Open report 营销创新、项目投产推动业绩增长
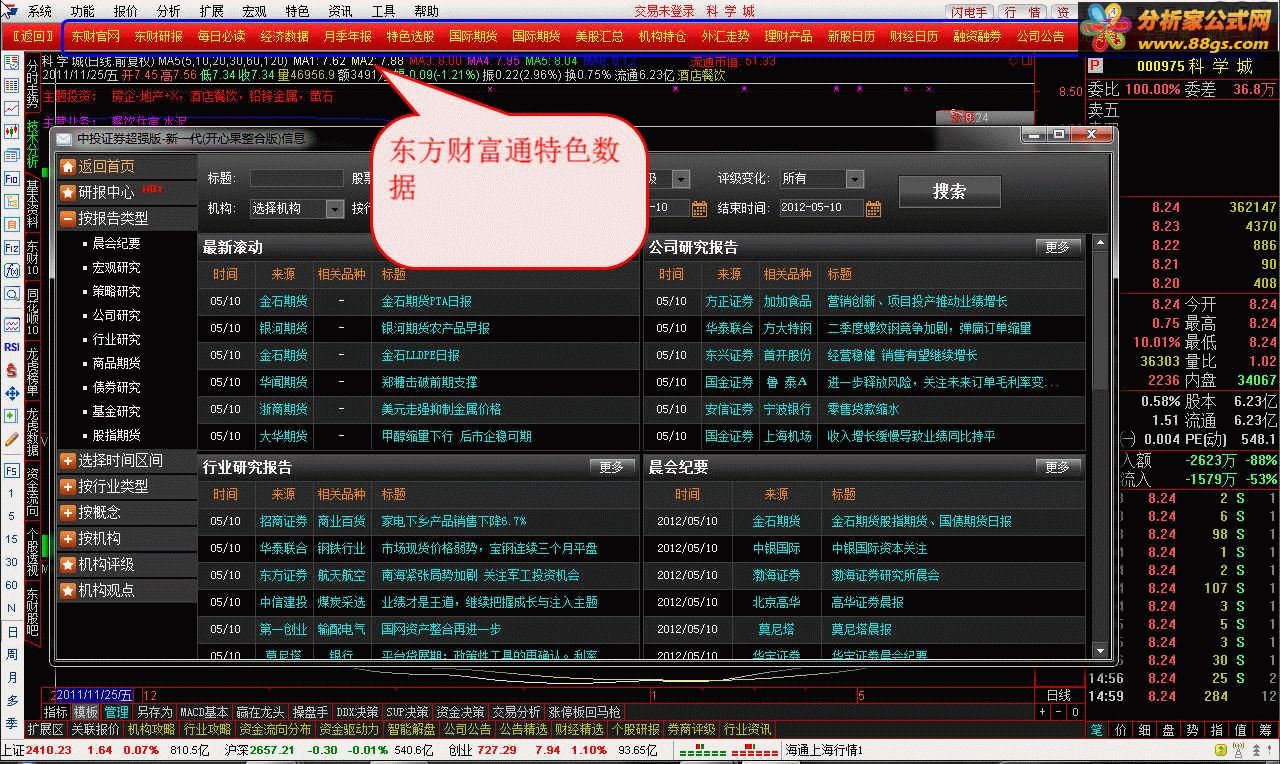The height and width of the screenshot is (764, 1280). coord(917,301)
